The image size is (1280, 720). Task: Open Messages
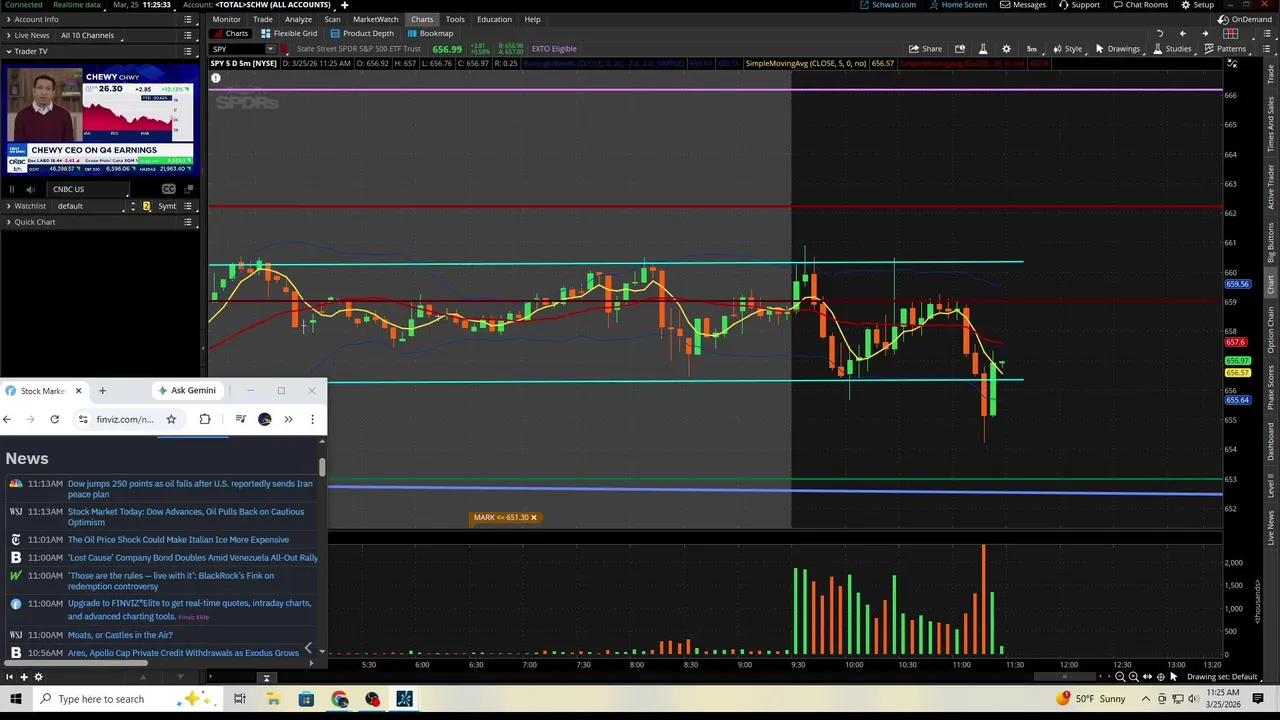pyautogui.click(x=1023, y=5)
